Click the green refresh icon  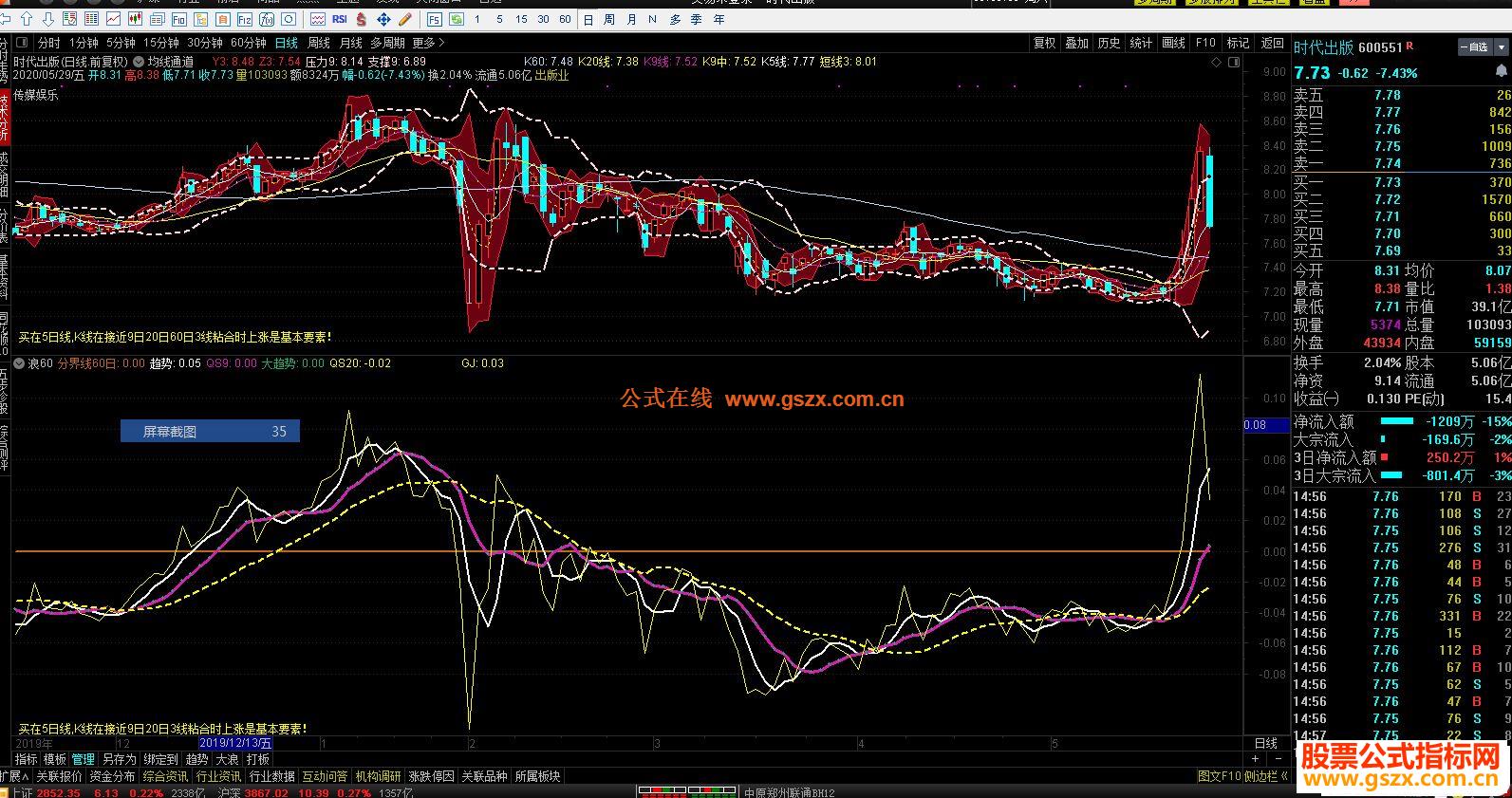[x=456, y=19]
